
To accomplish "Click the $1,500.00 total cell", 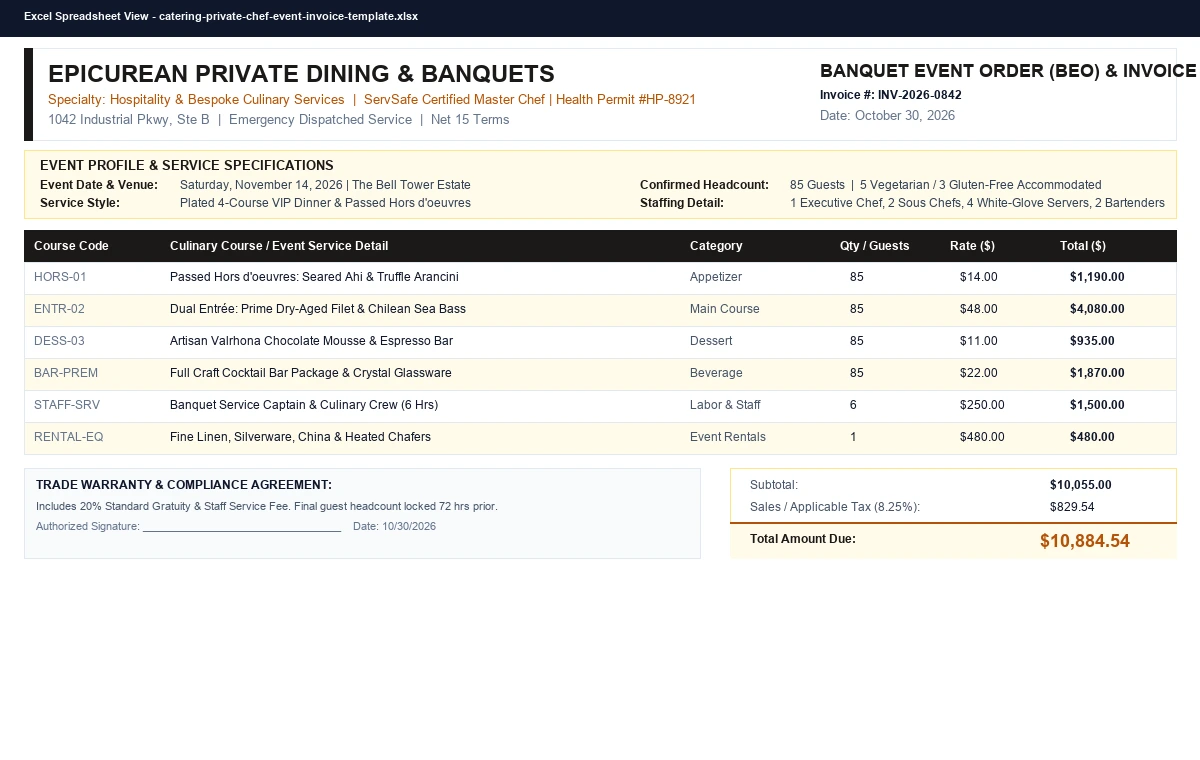I will (x=1097, y=405).
